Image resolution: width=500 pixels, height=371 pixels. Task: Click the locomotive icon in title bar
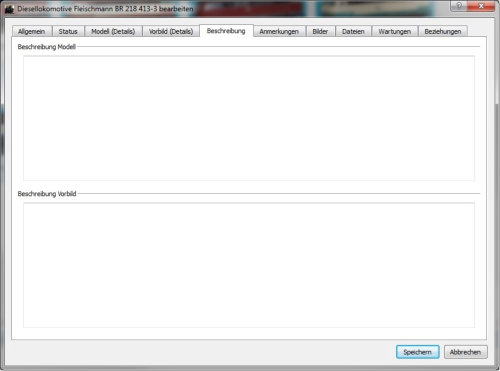click(9, 9)
